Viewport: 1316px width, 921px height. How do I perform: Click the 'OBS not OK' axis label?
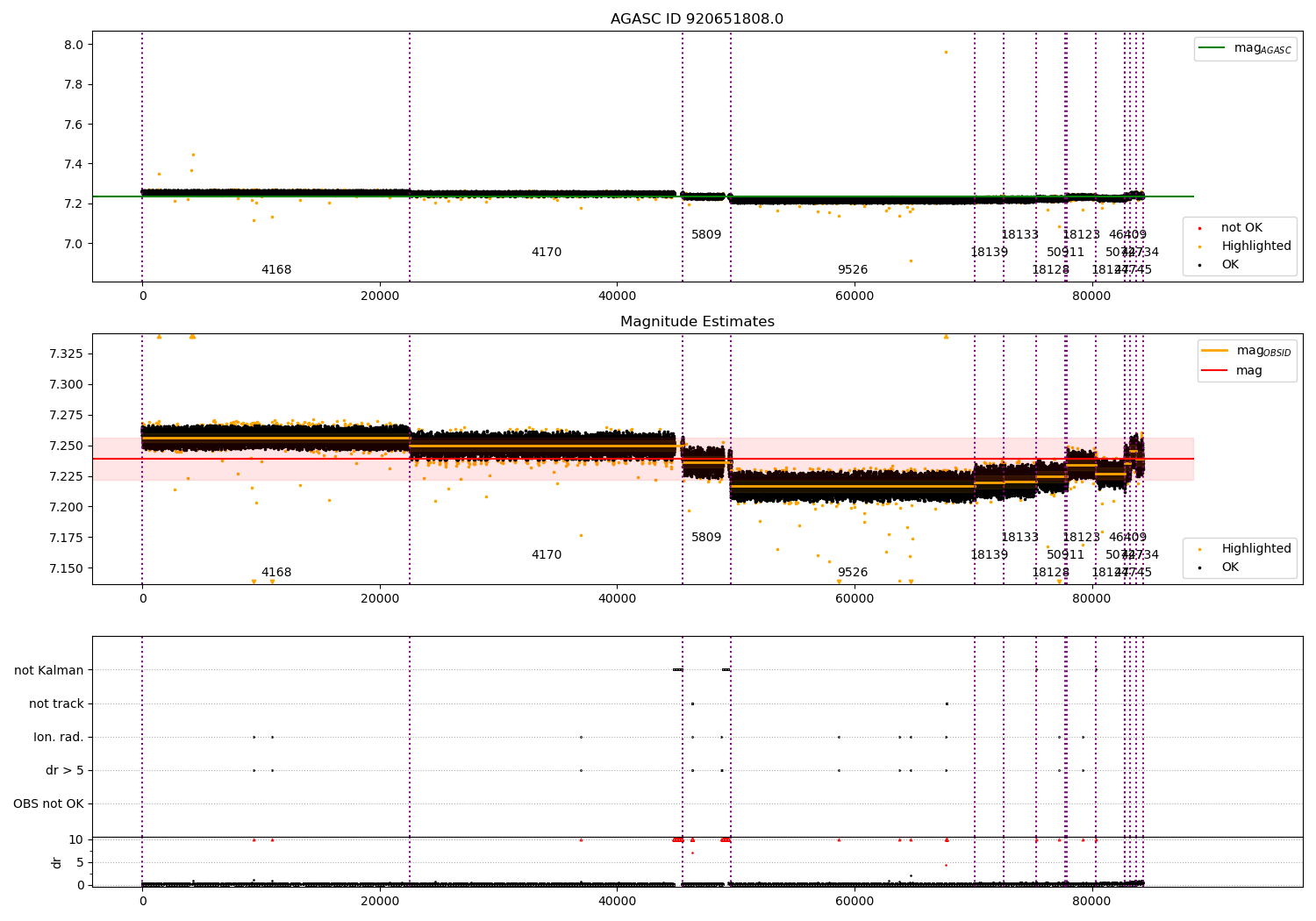point(49,803)
